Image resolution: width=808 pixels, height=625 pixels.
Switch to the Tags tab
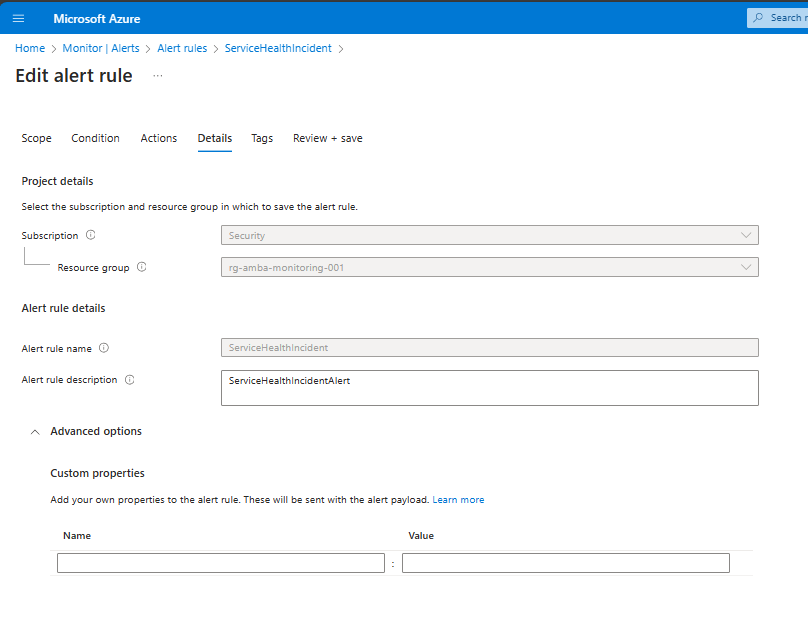(x=262, y=138)
